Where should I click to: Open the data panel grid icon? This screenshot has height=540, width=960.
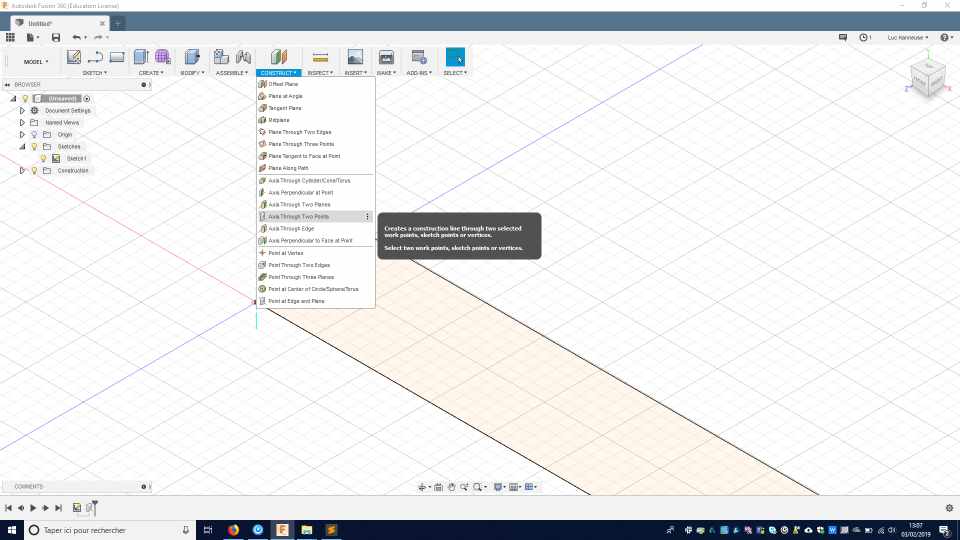coord(10,37)
